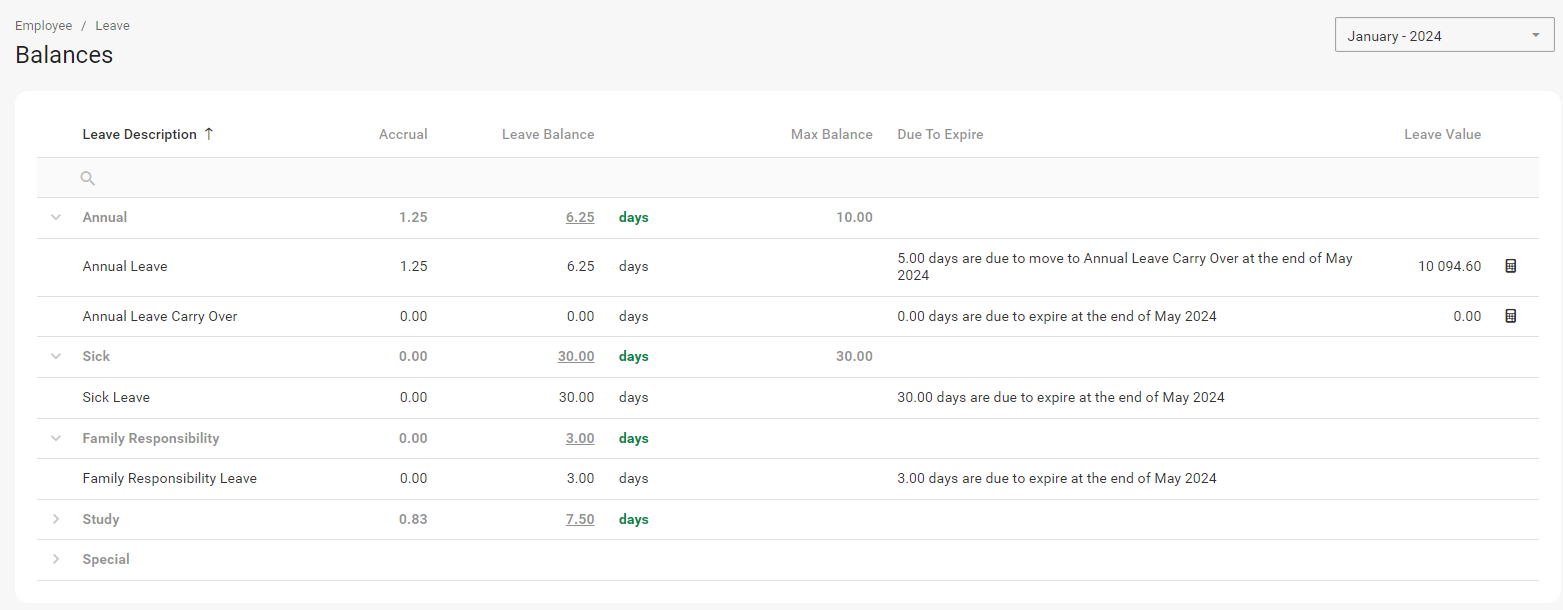Viewport: 1563px width, 610px height.
Task: Open the Sick 30.00 balance link
Action: 576,356
